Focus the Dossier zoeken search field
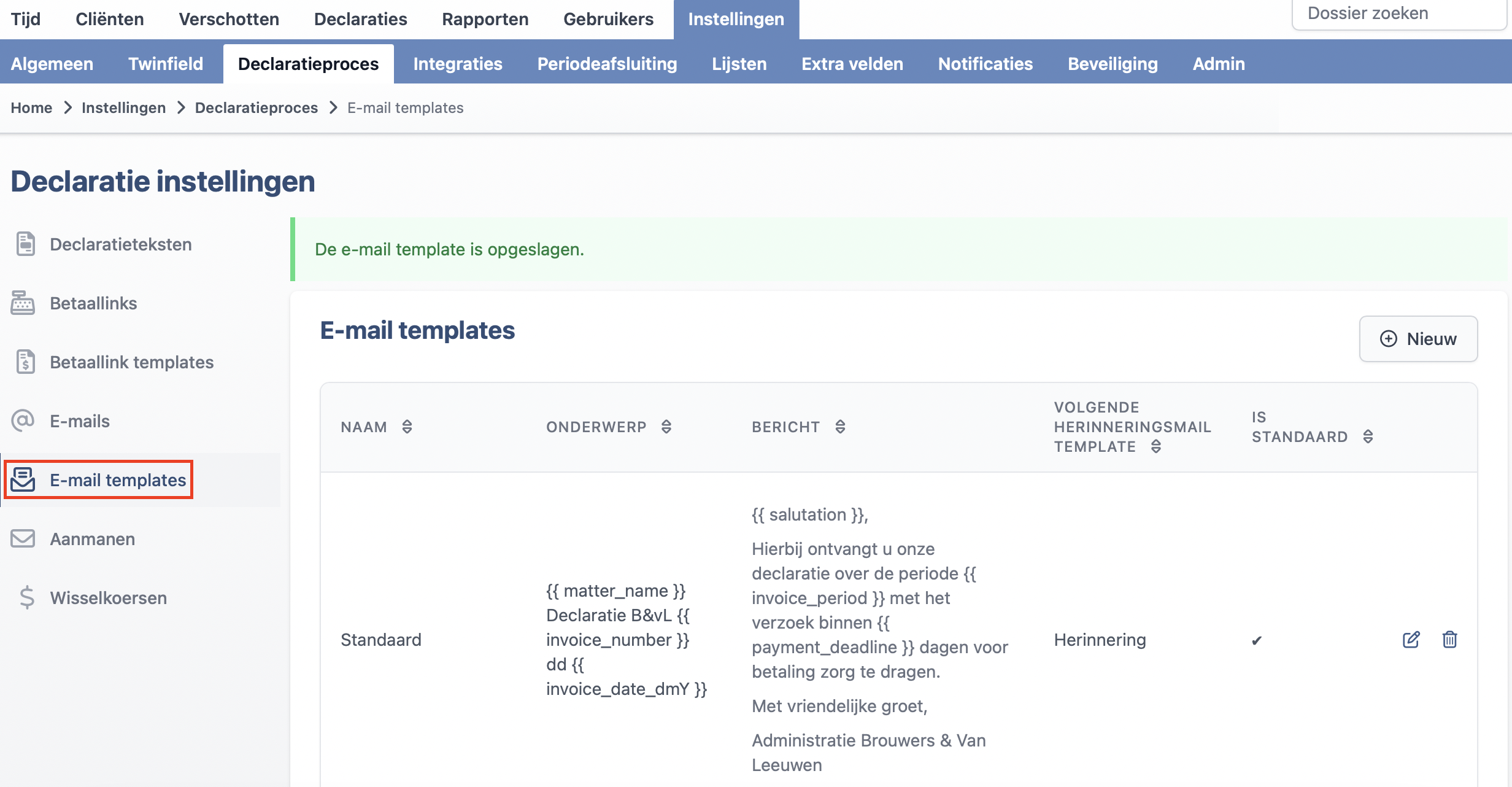The width and height of the screenshot is (1512, 787). pos(1398,14)
